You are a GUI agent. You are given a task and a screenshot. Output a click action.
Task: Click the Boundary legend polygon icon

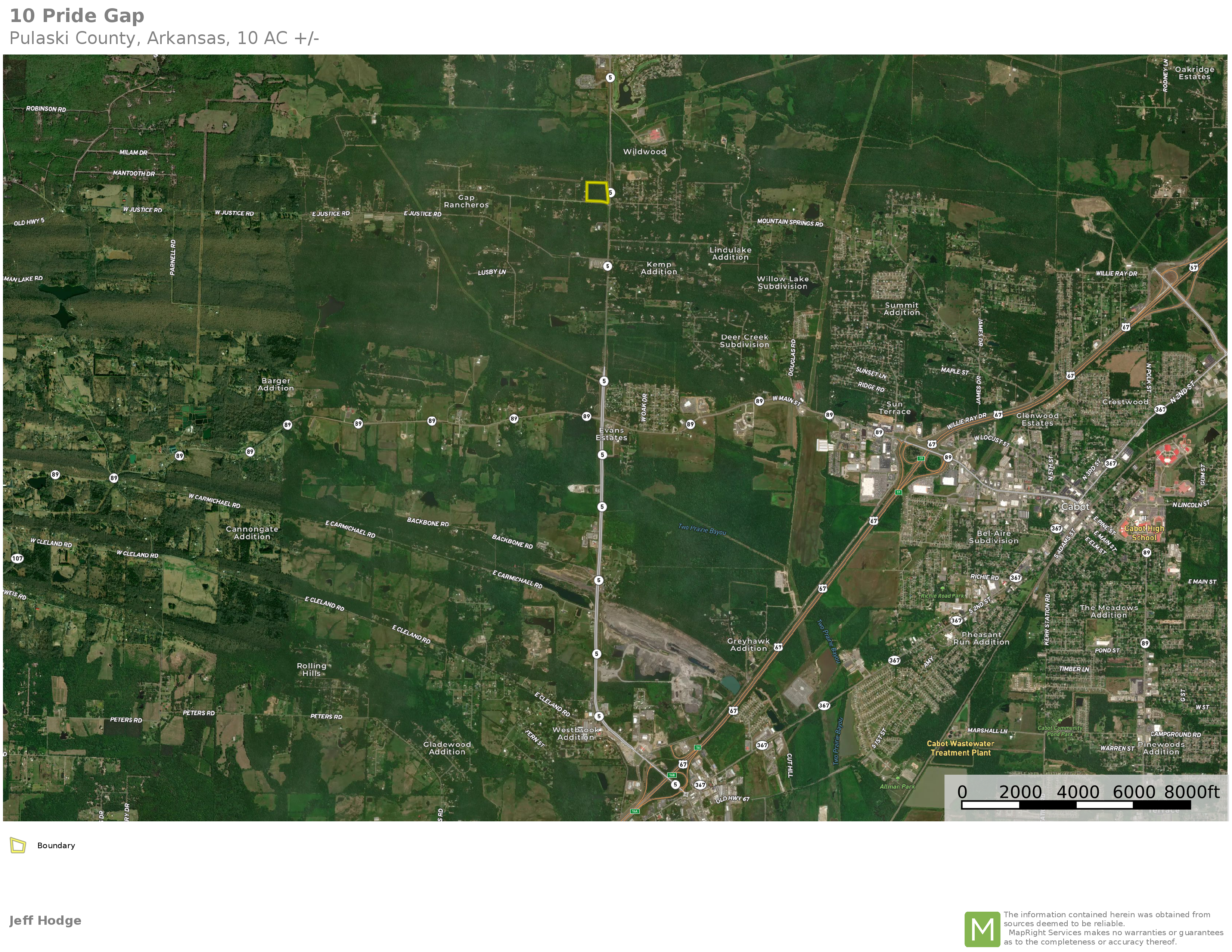point(18,845)
